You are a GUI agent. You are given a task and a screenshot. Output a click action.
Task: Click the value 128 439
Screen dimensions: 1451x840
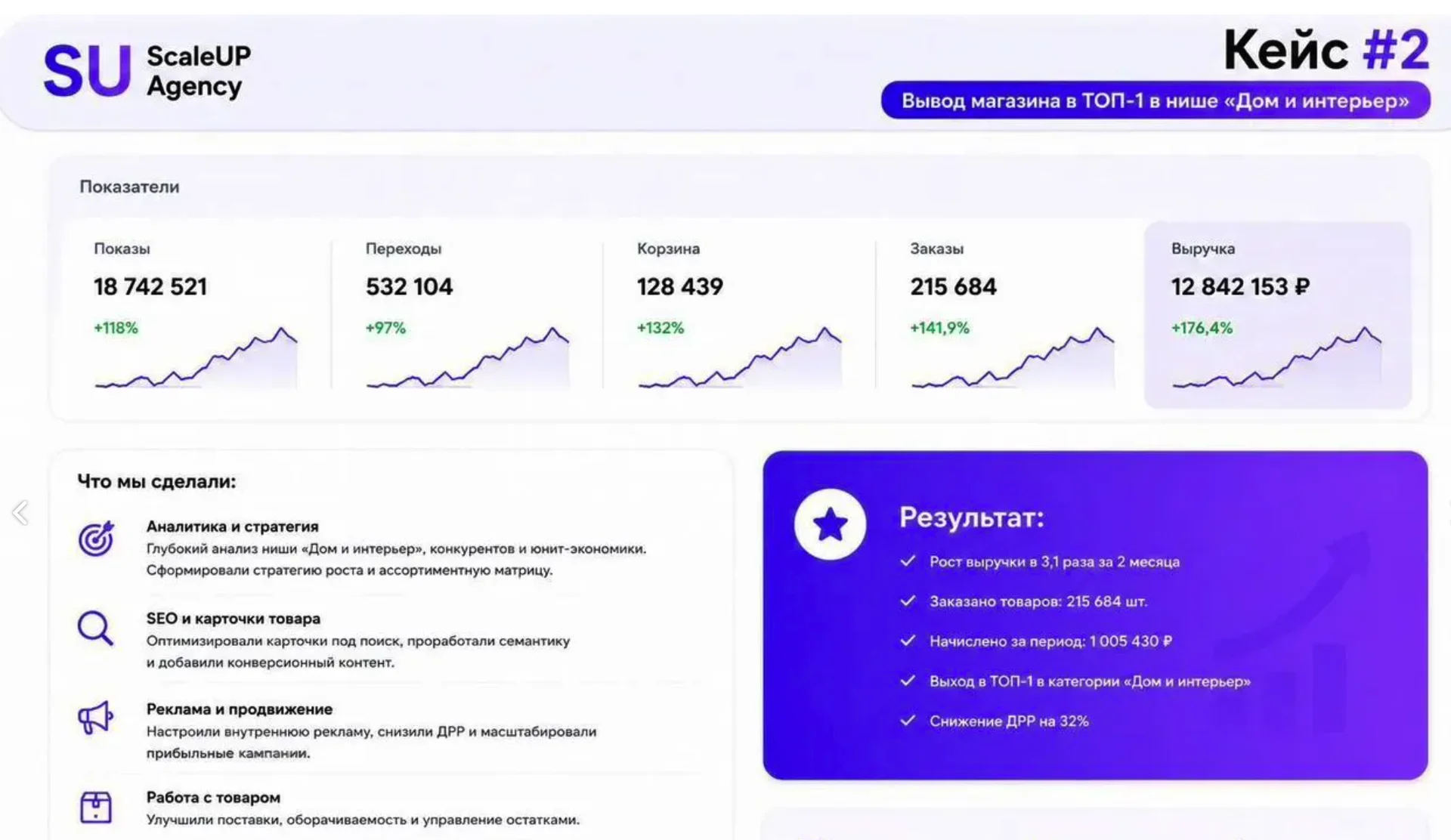[680, 287]
